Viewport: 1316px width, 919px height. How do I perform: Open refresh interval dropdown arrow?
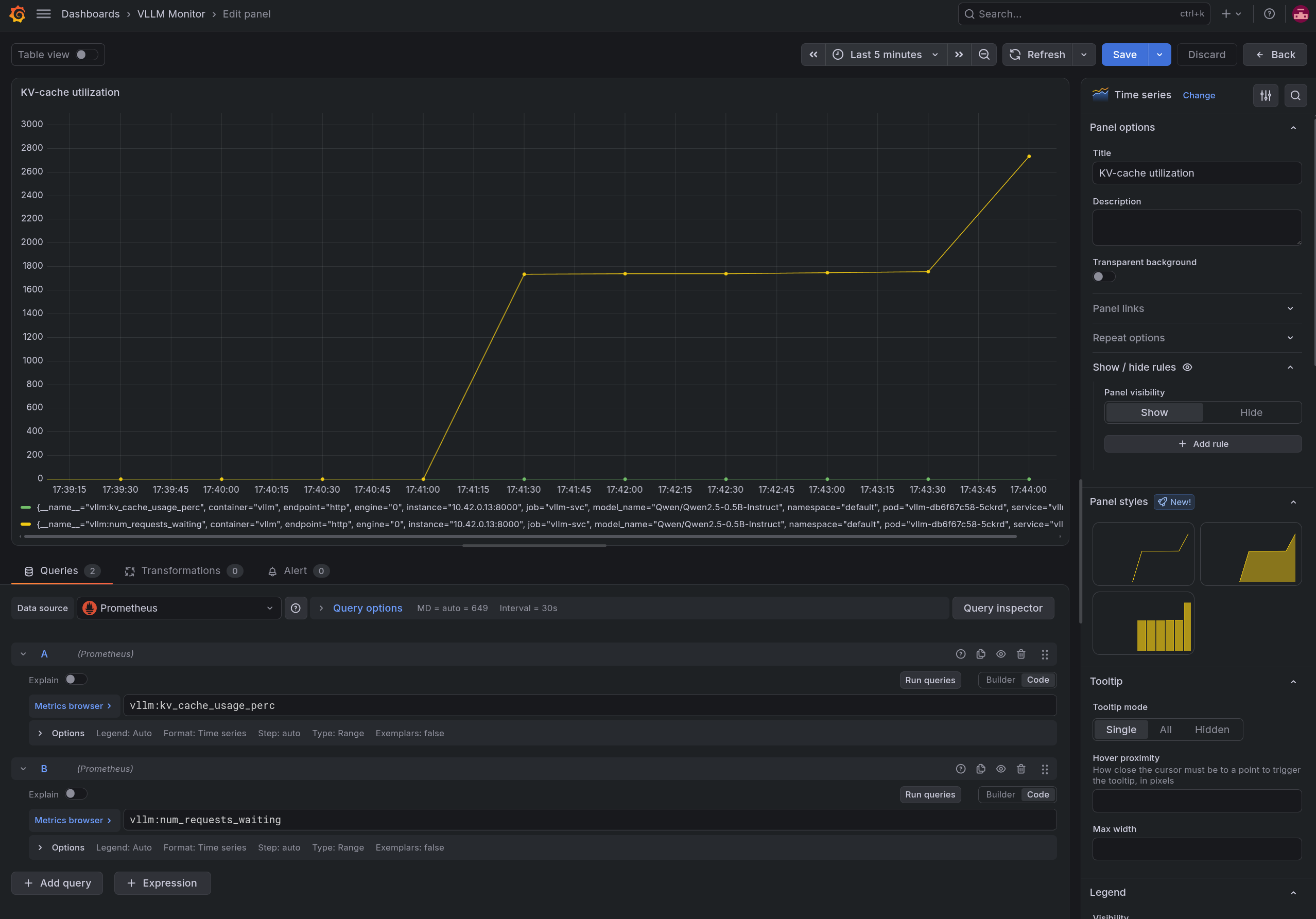(1083, 55)
